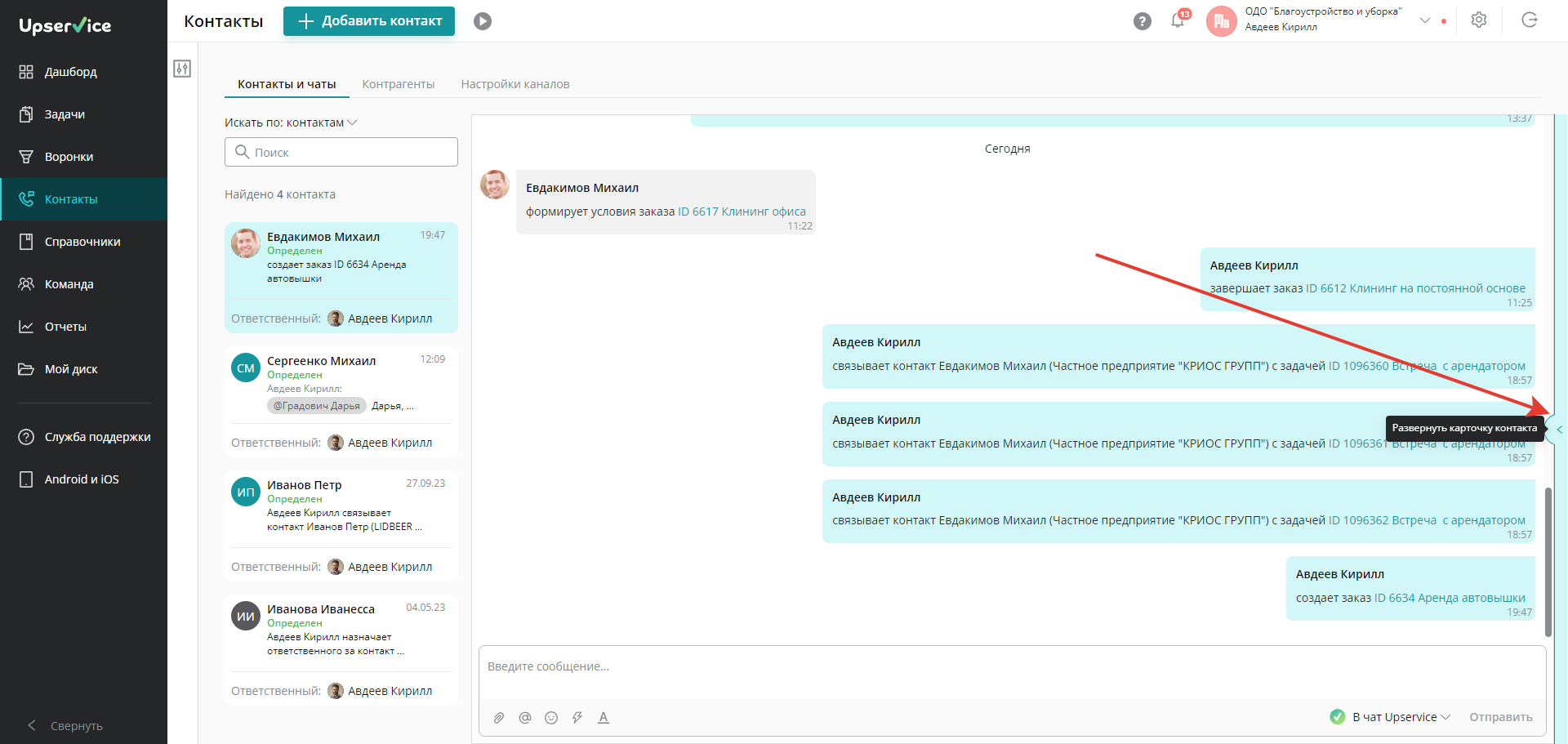Open help question mark icon in header
Viewport: 1568px width, 744px height.
[1143, 21]
